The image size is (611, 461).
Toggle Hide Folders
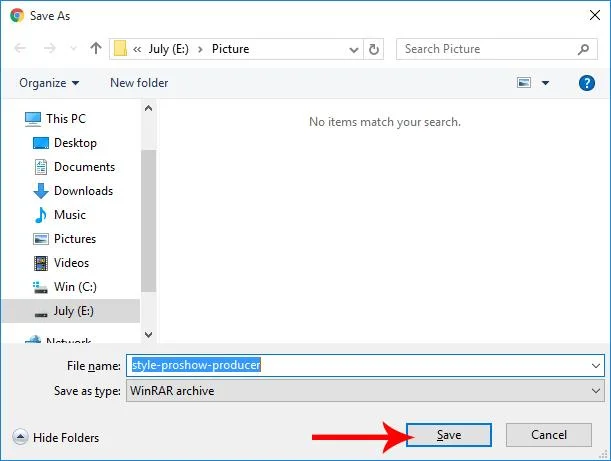(x=56, y=437)
